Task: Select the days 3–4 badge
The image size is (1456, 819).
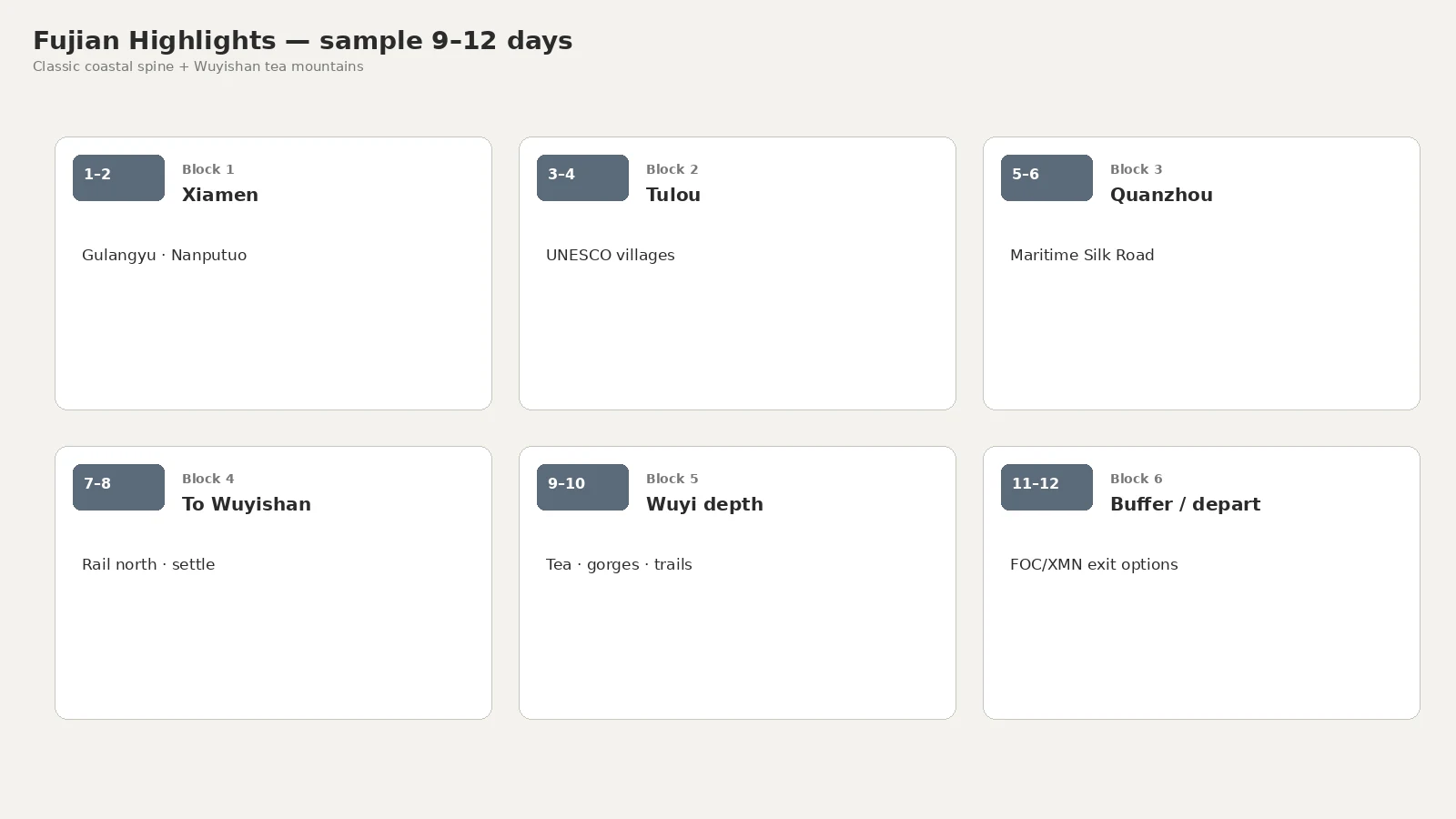Action: coord(582,177)
